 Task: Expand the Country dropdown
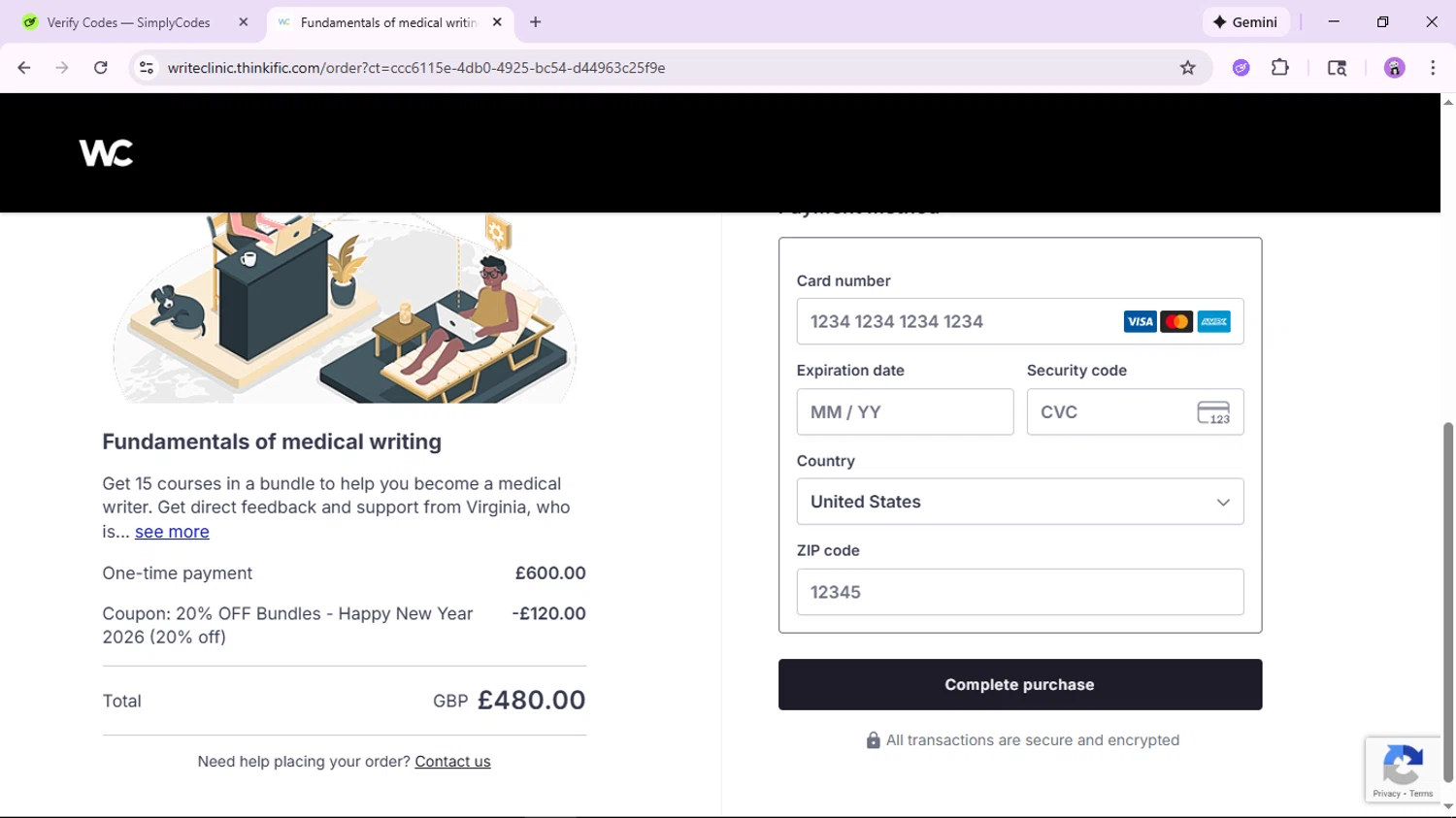tap(1019, 502)
